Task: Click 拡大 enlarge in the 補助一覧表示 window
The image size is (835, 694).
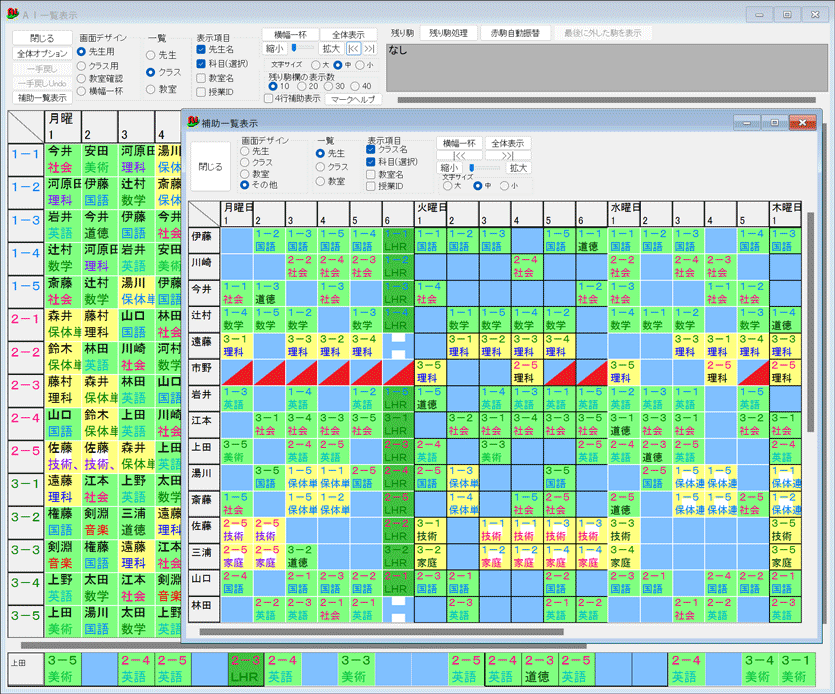Action: 520,169
